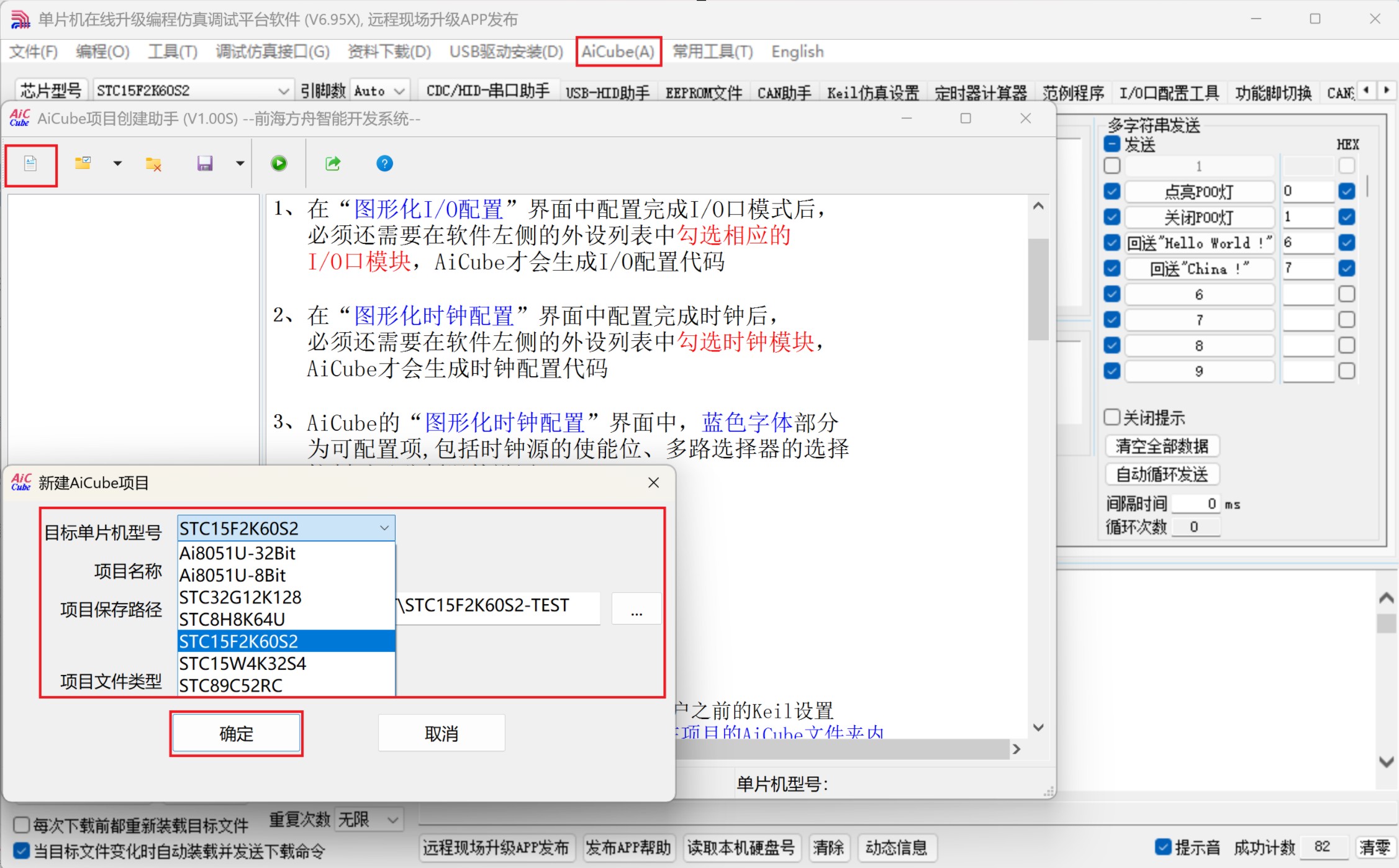Open the dropdown arrow beside open-folder icon

117,164
